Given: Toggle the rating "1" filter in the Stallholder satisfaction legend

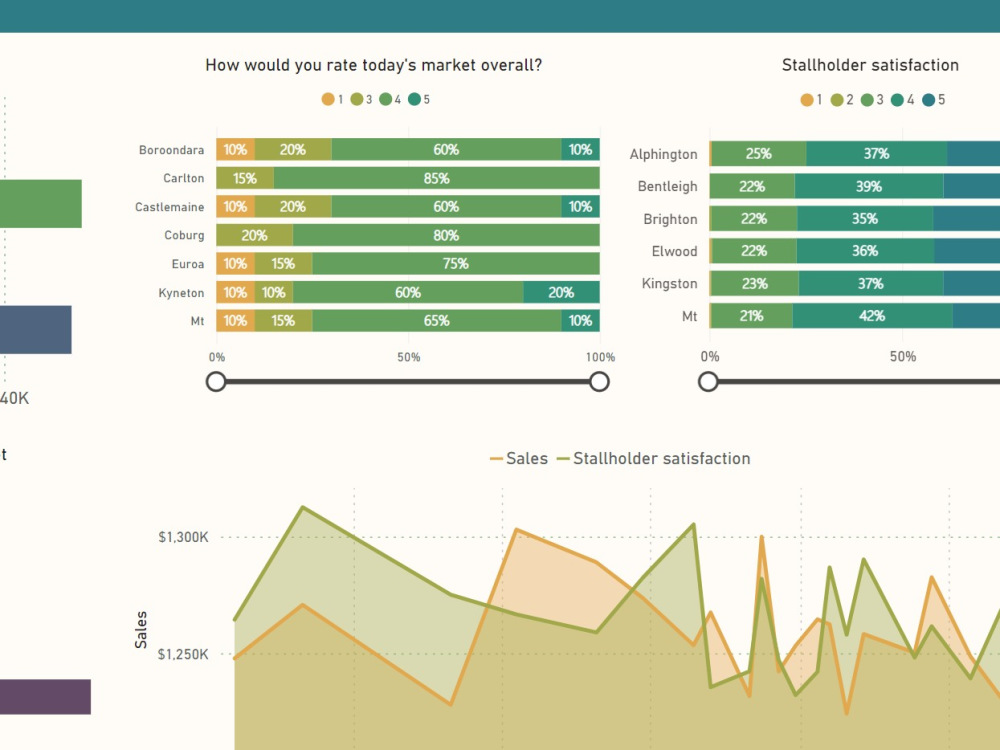Looking at the screenshot, I should 807,99.
